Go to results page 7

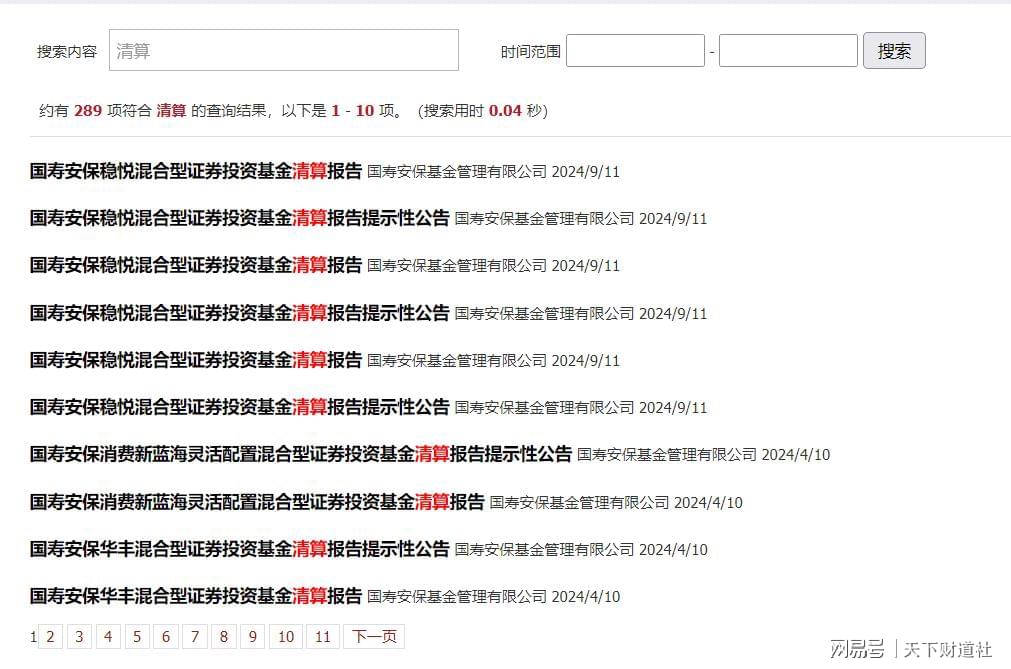pyautogui.click(x=195, y=637)
